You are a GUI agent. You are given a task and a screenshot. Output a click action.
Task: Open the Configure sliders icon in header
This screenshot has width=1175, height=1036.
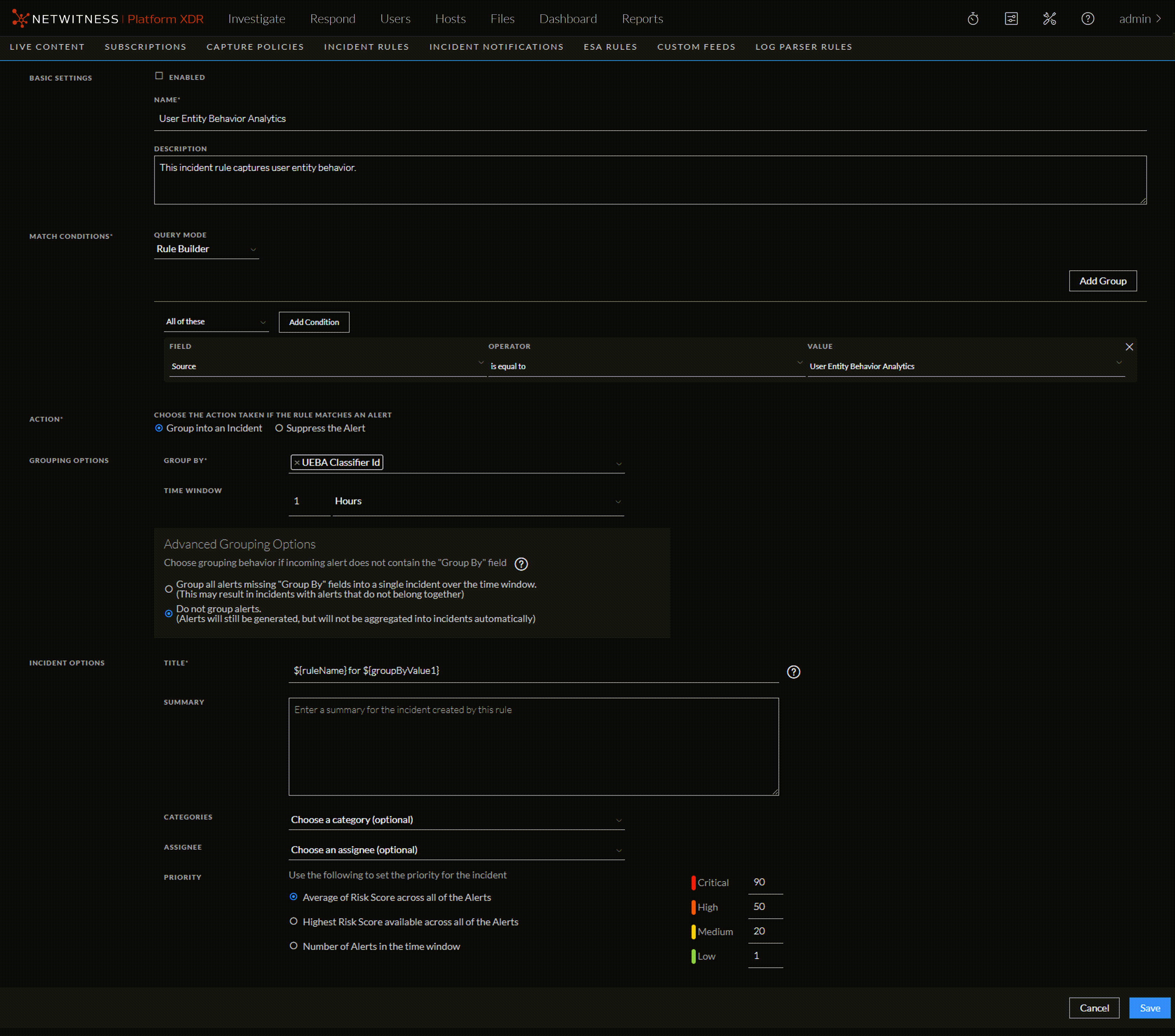coord(1011,19)
